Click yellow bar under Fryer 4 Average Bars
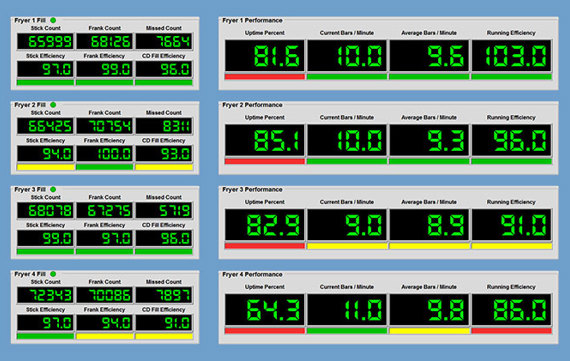The width and height of the screenshot is (570, 361). (429, 331)
